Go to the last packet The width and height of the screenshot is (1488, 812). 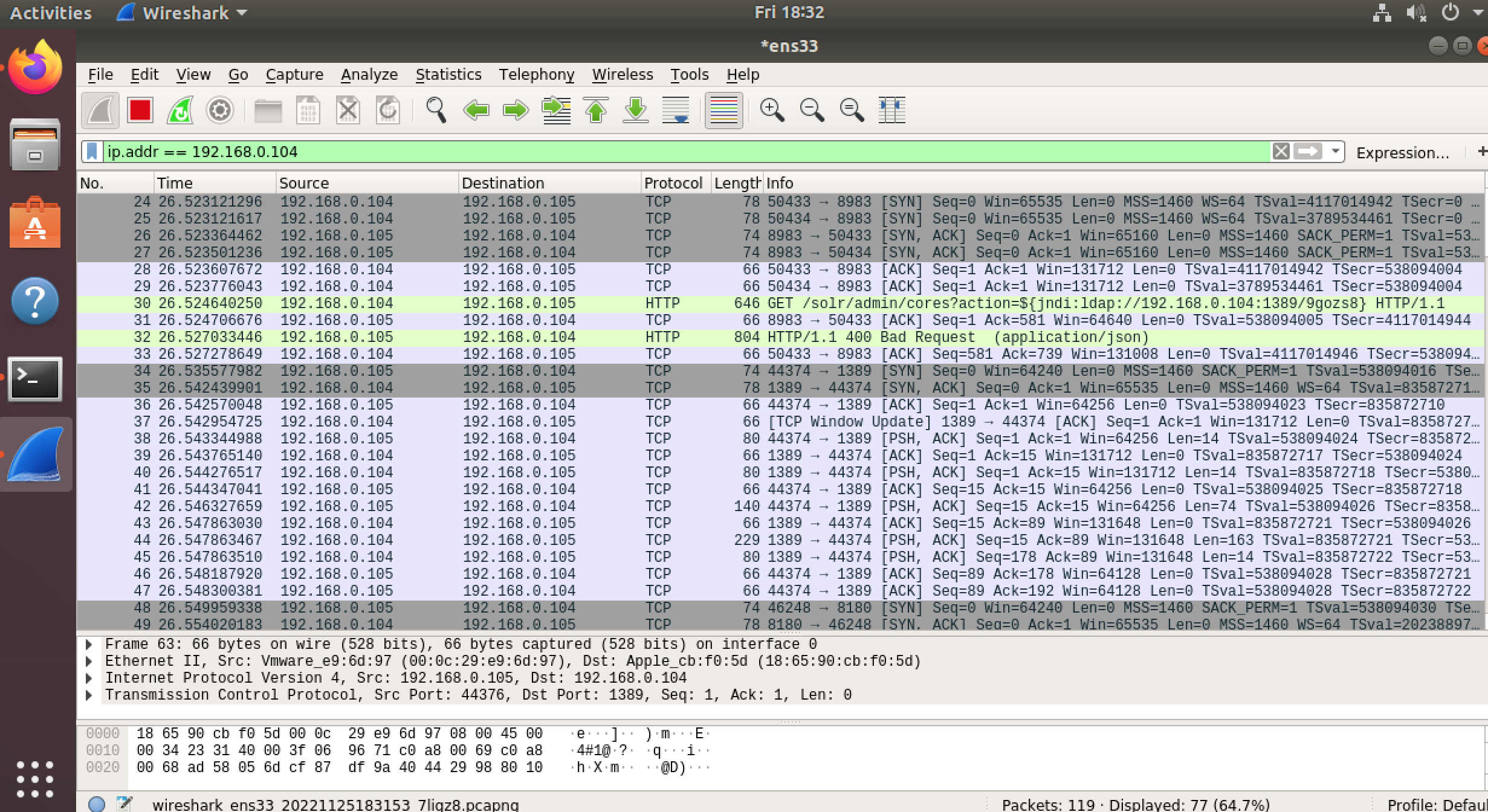pyautogui.click(x=636, y=111)
